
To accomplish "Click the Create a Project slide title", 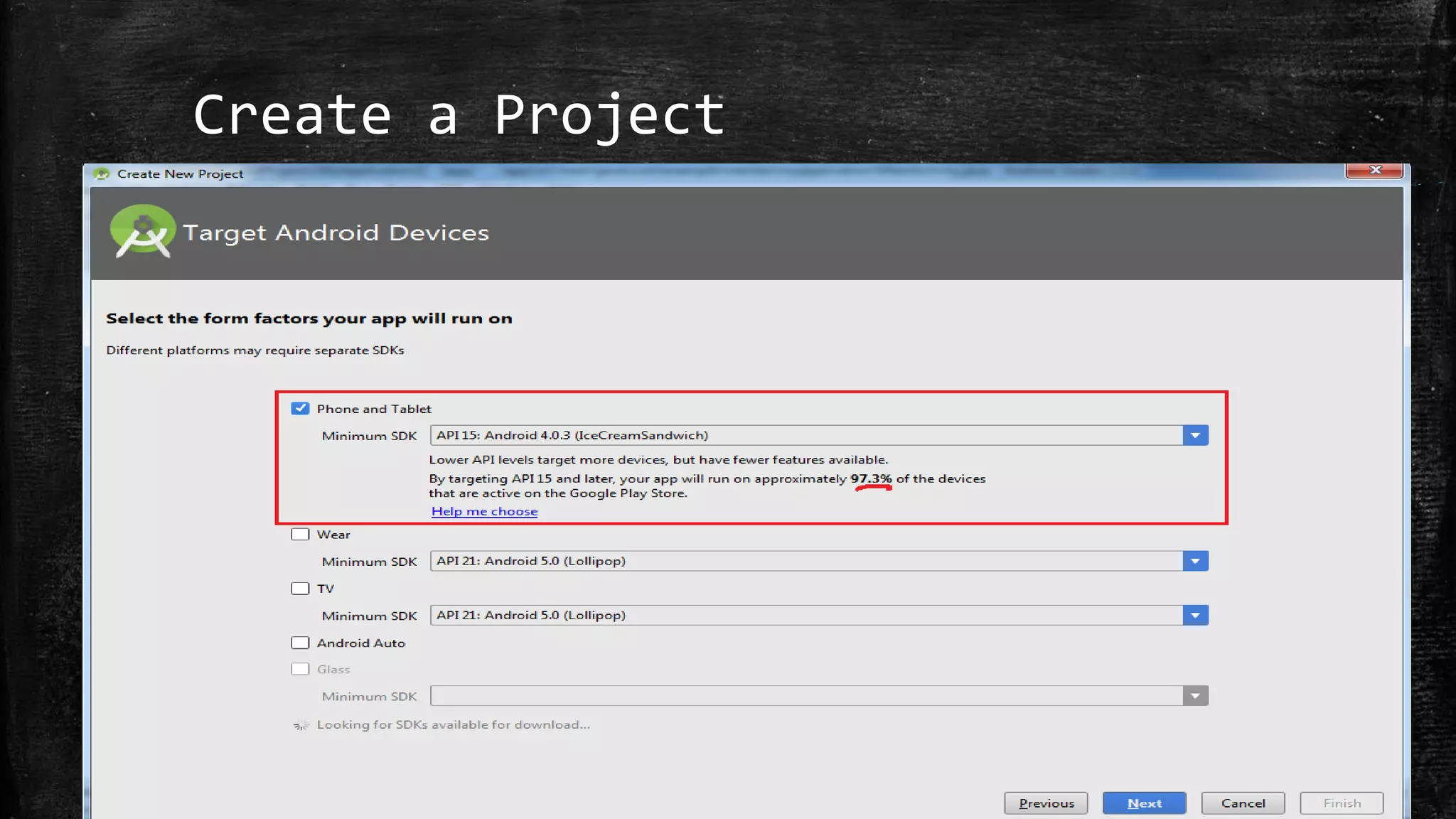I will [459, 116].
